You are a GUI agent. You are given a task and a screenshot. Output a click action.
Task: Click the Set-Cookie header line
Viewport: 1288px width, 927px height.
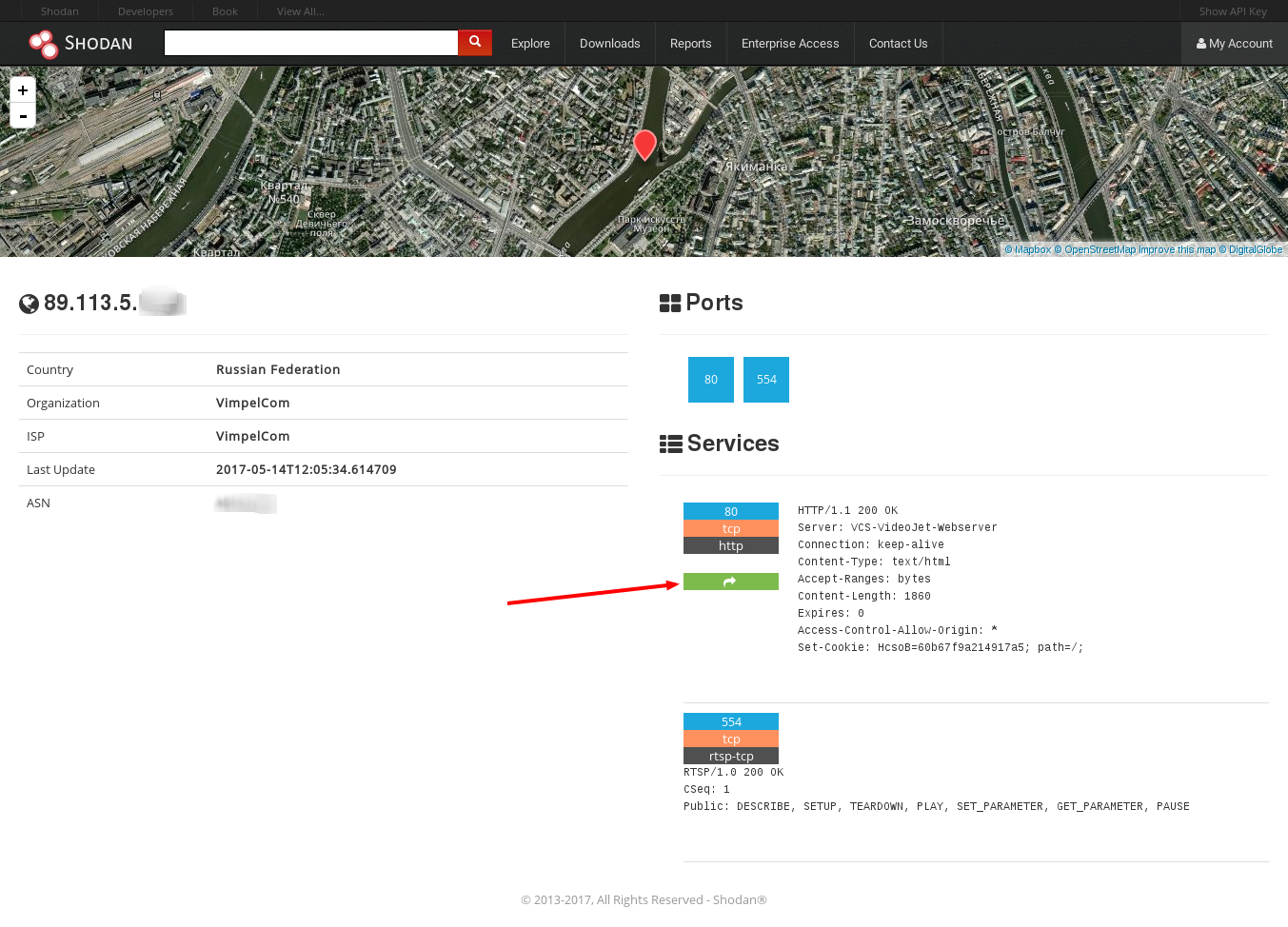941,647
